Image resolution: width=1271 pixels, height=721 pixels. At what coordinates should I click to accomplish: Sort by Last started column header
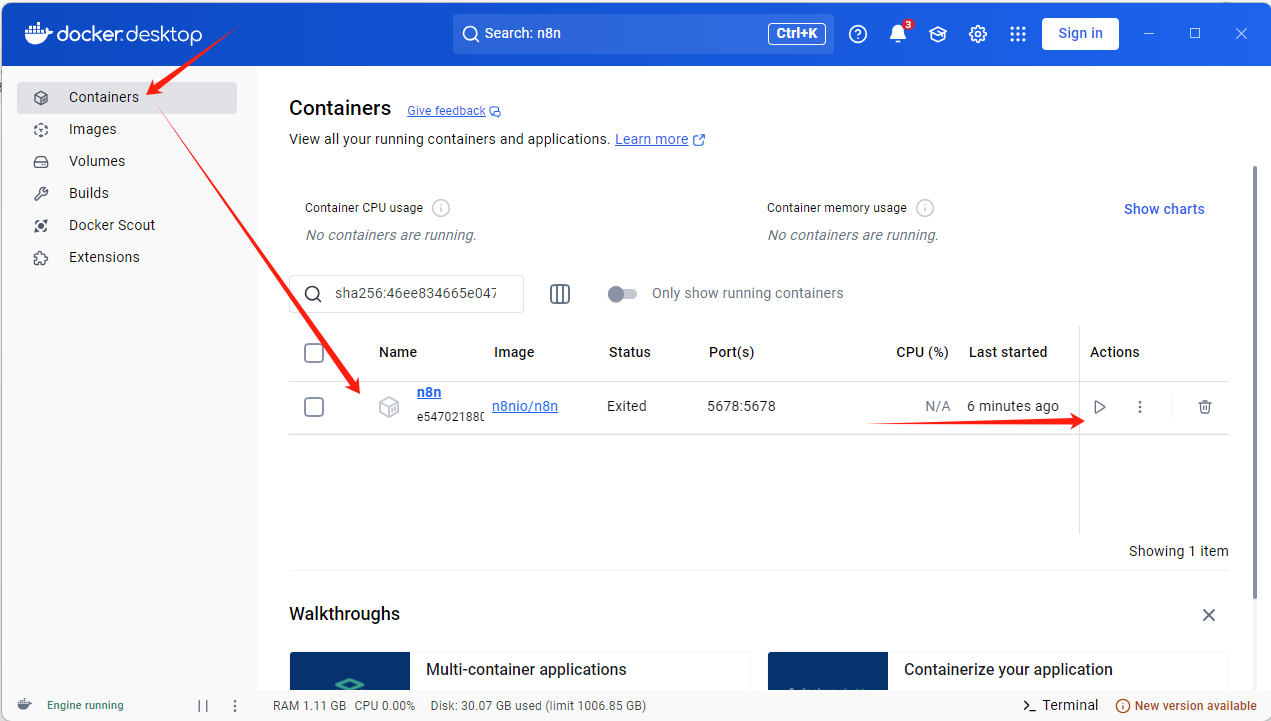coord(1008,352)
